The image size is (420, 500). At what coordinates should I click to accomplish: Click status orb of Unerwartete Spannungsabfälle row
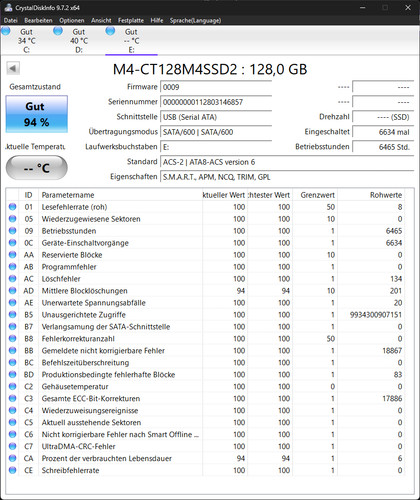(13, 303)
